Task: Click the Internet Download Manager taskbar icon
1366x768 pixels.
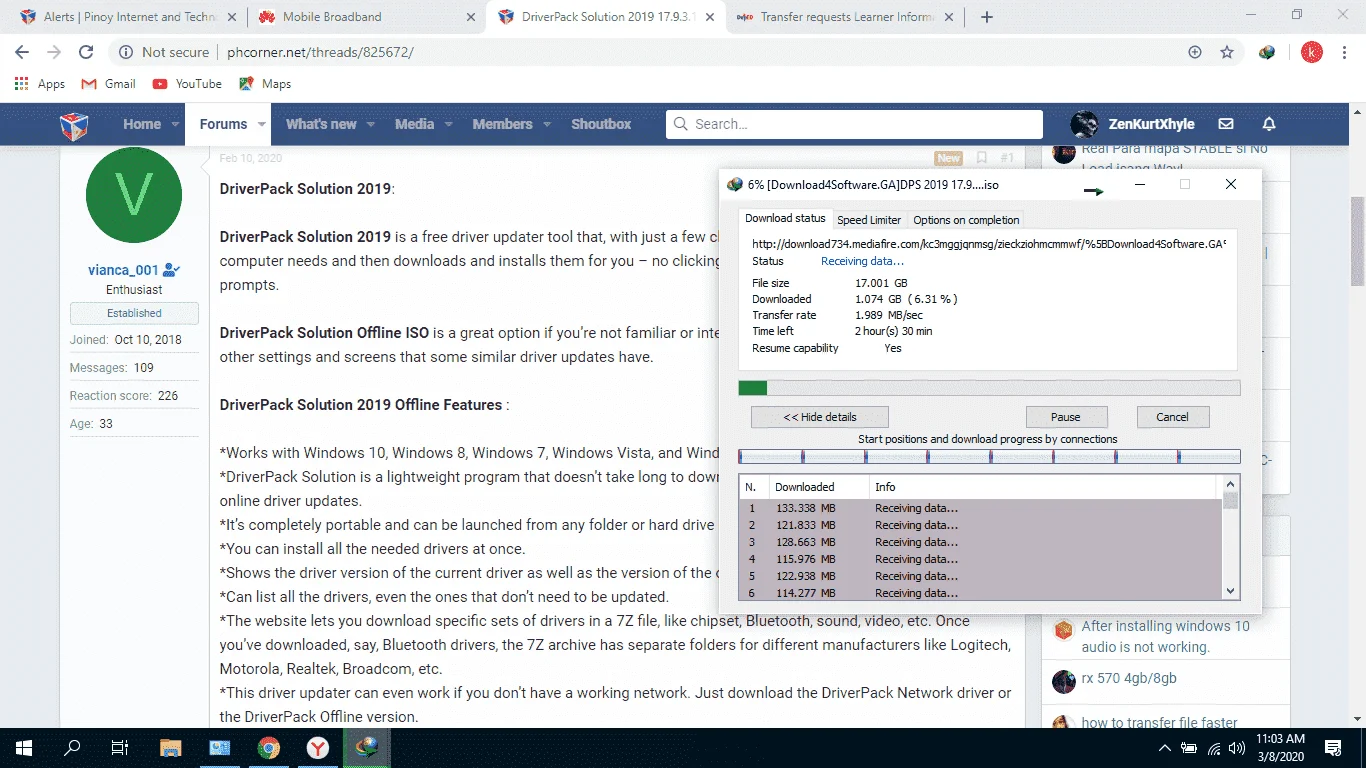Action: coord(367,747)
